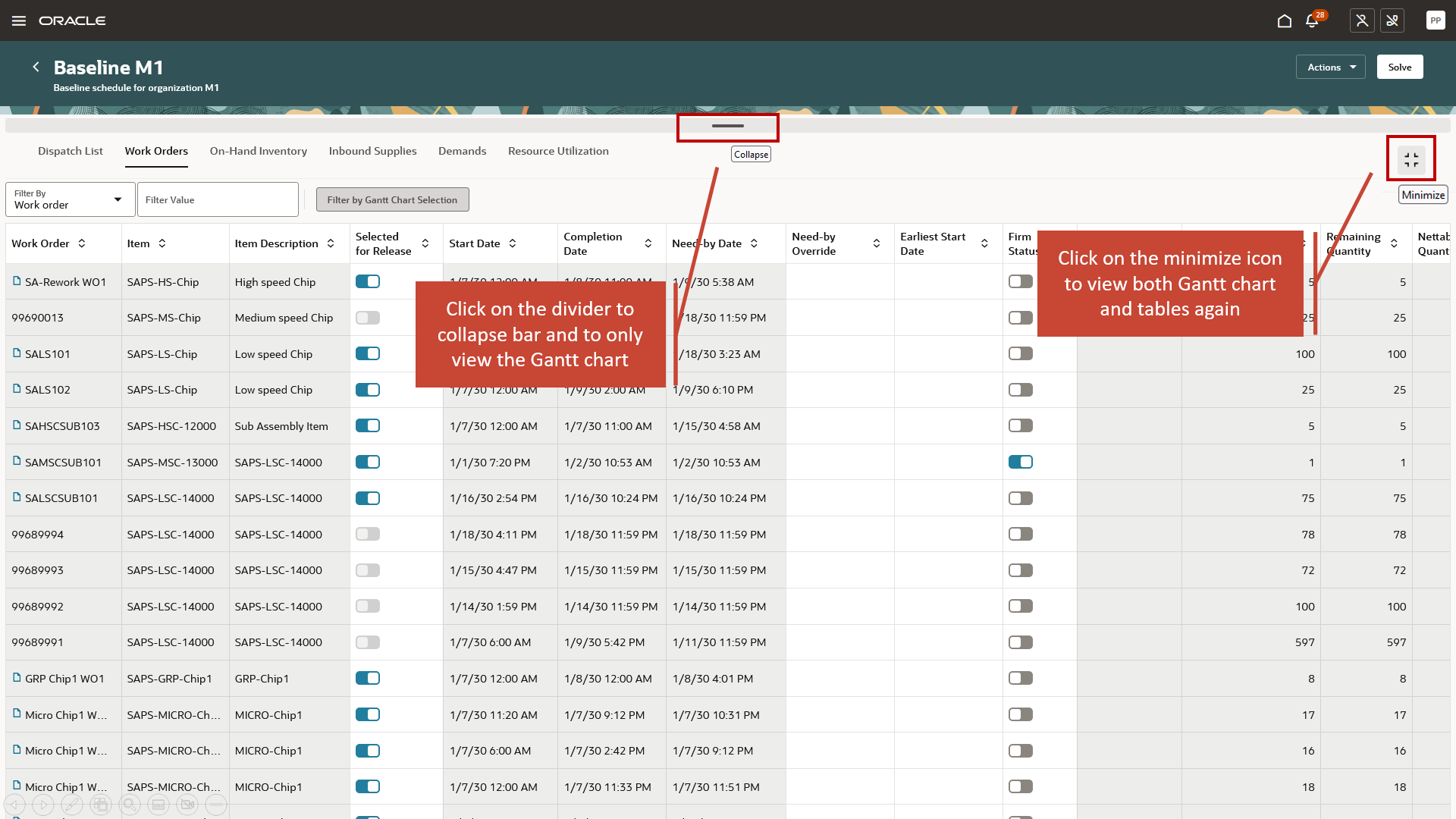
Task: Switch to the Dispatch List tab
Action: pos(70,151)
